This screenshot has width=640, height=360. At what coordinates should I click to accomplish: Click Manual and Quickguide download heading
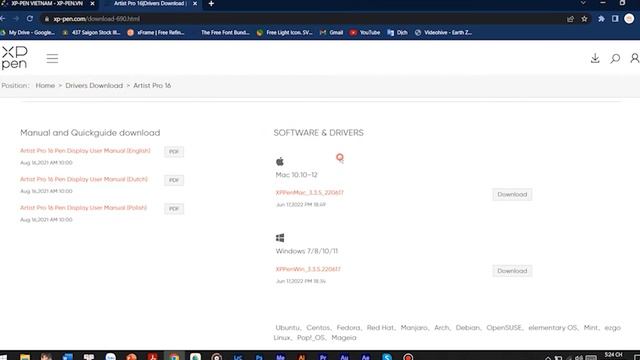(x=90, y=133)
